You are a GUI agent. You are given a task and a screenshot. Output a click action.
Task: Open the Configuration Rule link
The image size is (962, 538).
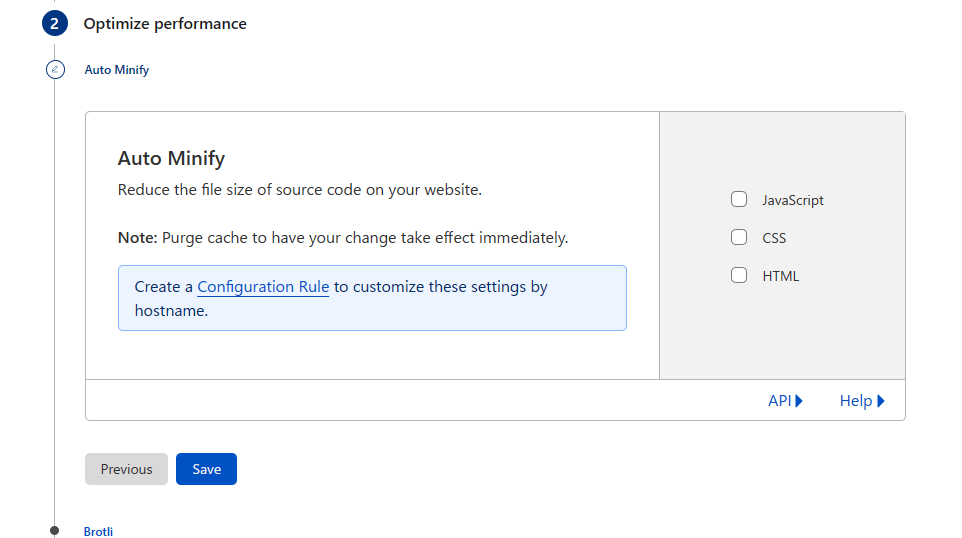(263, 287)
